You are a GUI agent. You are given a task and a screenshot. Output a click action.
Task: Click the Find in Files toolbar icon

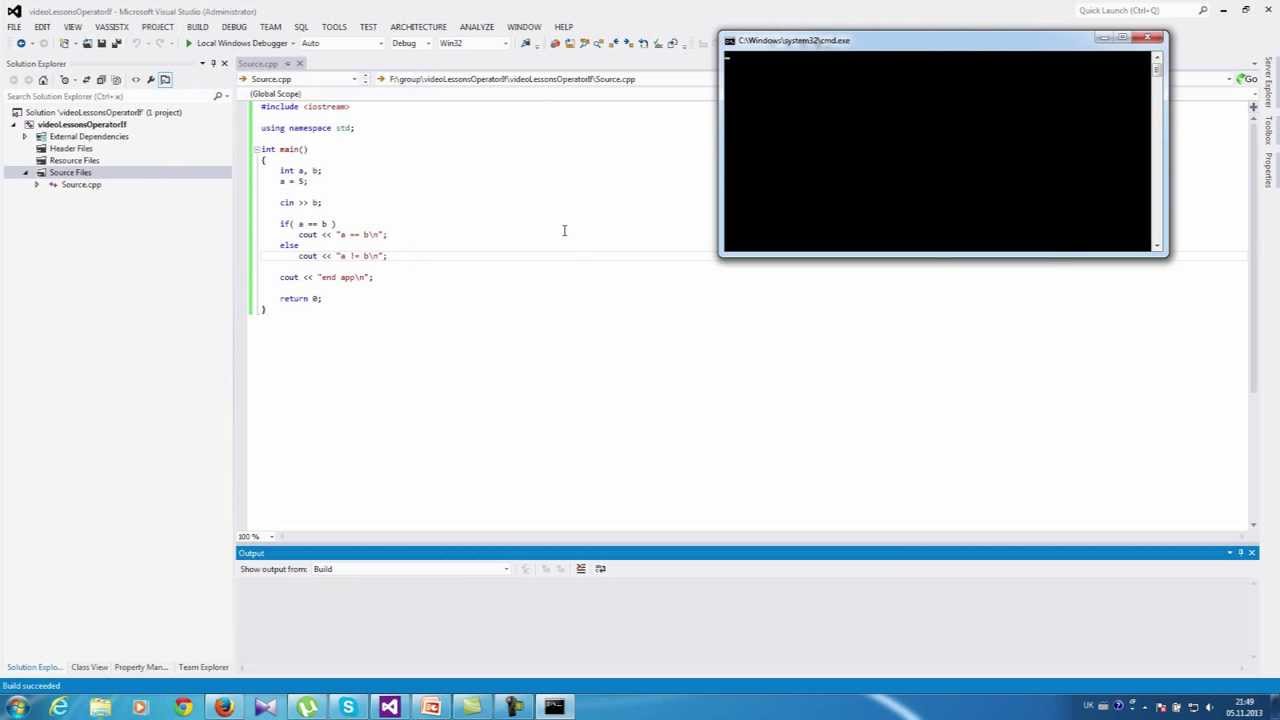tap(525, 43)
